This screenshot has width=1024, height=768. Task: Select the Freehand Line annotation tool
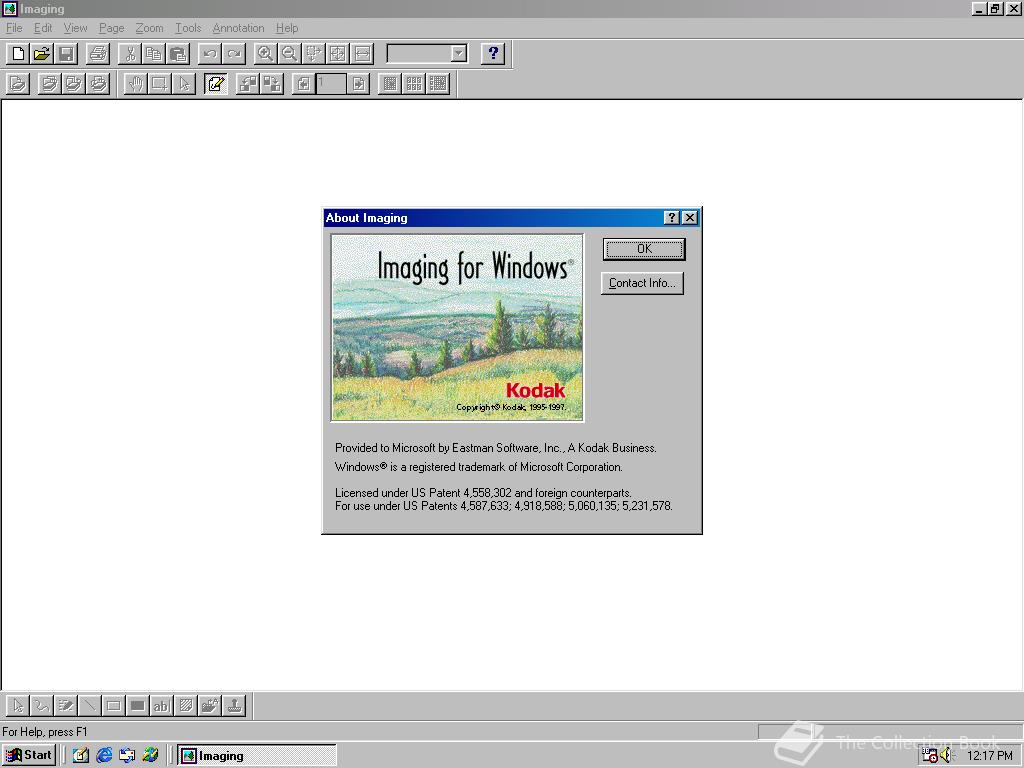42,705
